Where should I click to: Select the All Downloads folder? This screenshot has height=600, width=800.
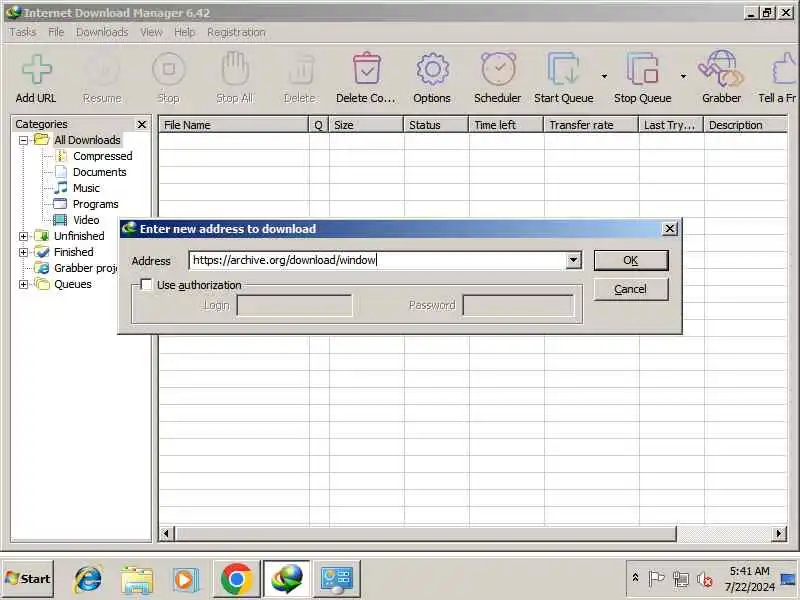pos(87,140)
